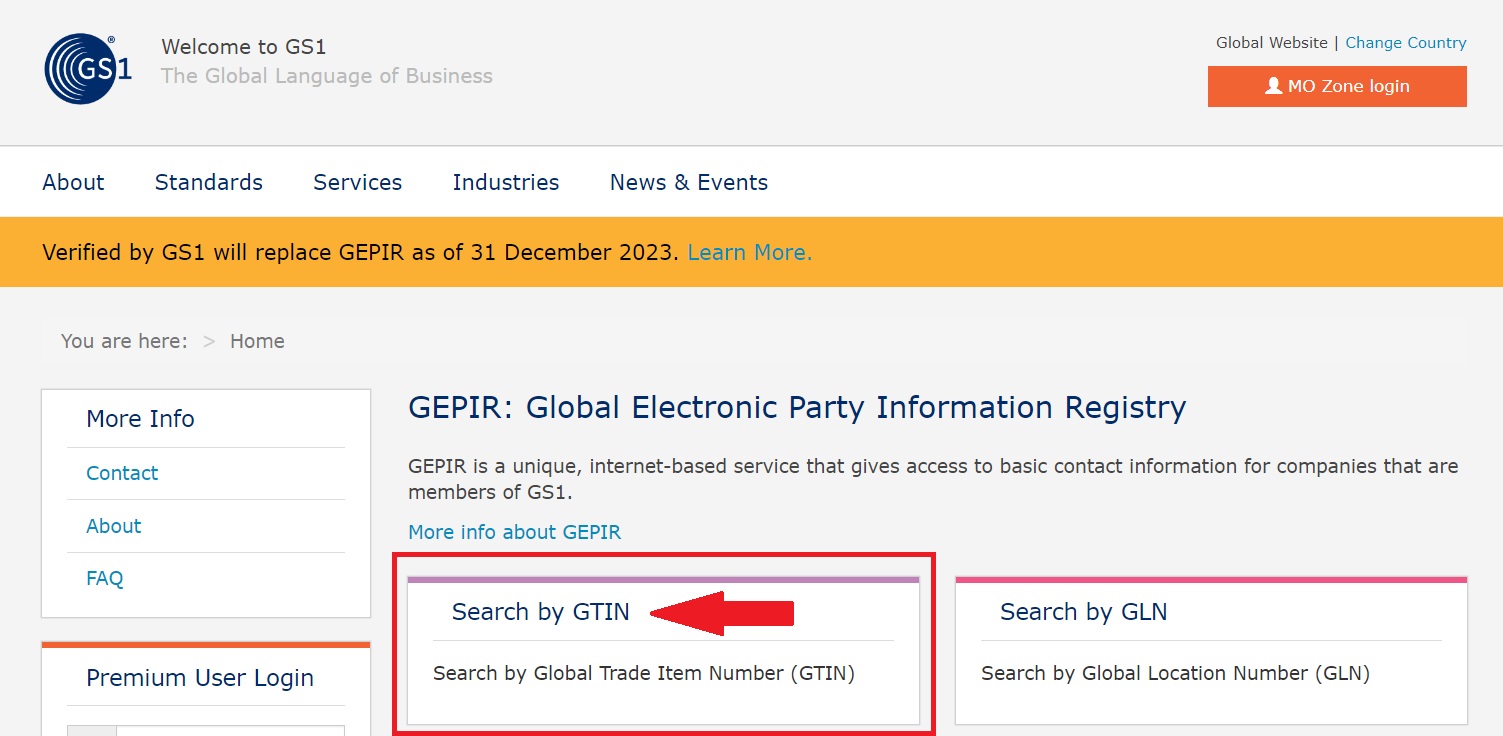
Task: Open the Standards navigation menu
Action: coord(209,182)
